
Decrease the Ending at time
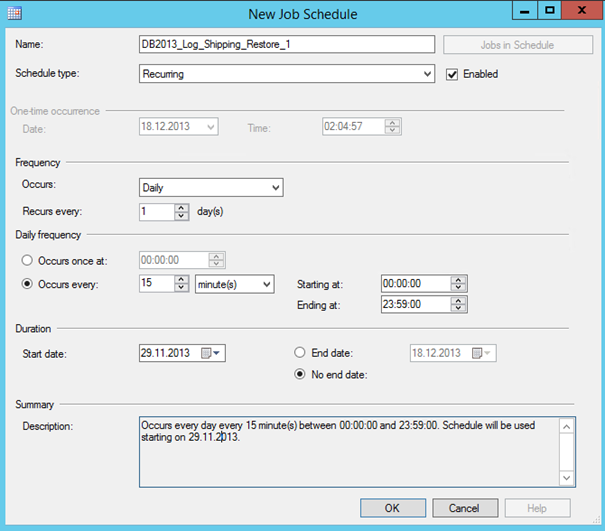point(459,310)
